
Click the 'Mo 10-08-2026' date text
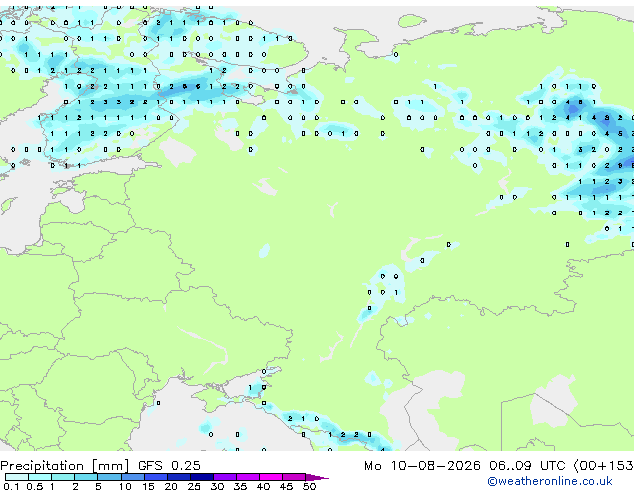point(422,466)
